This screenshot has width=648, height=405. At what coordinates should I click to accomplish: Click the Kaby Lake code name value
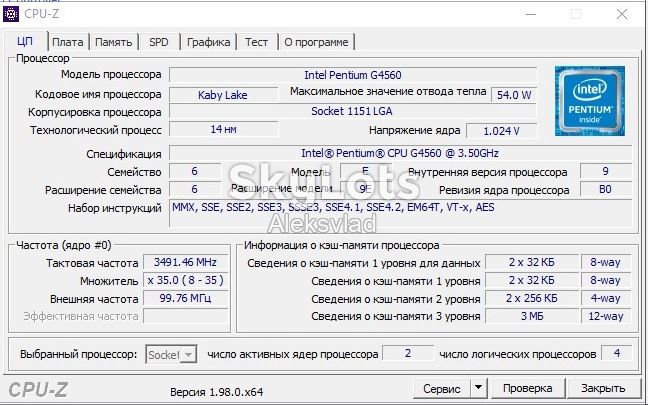[223, 95]
